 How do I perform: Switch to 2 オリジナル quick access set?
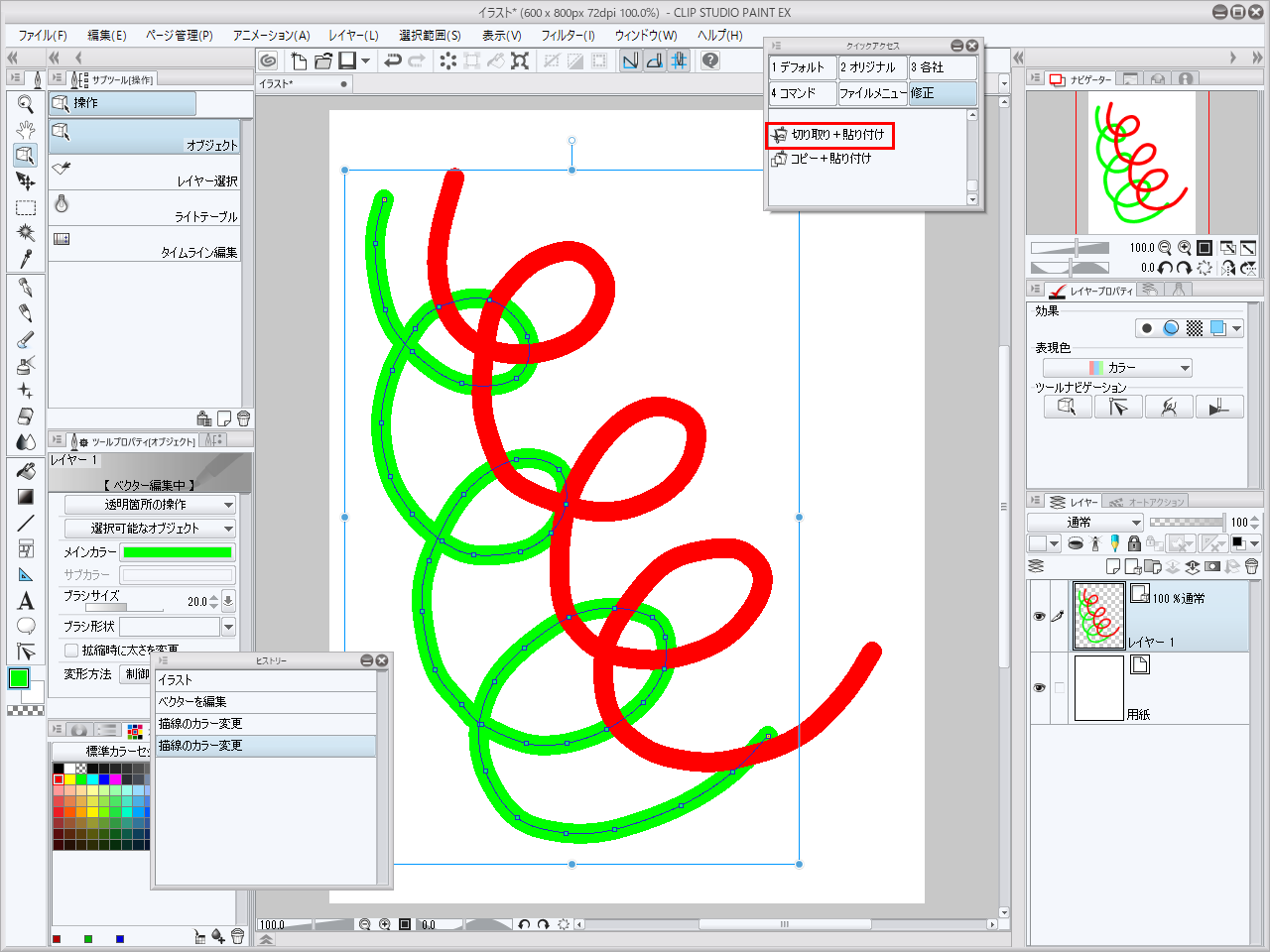coord(872,67)
